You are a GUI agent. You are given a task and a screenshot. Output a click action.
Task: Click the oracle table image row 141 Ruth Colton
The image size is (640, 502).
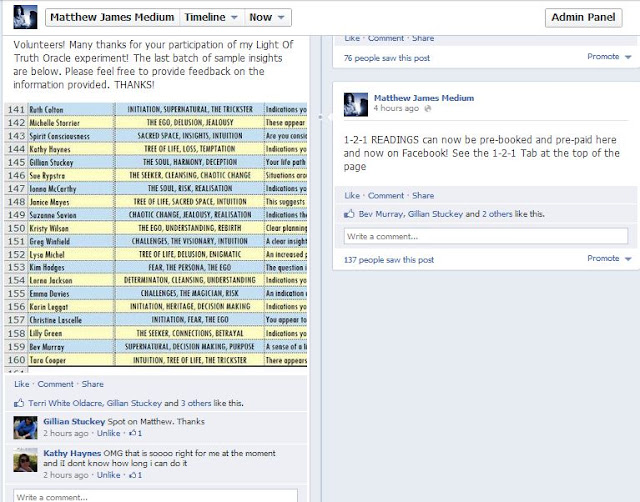156,109
